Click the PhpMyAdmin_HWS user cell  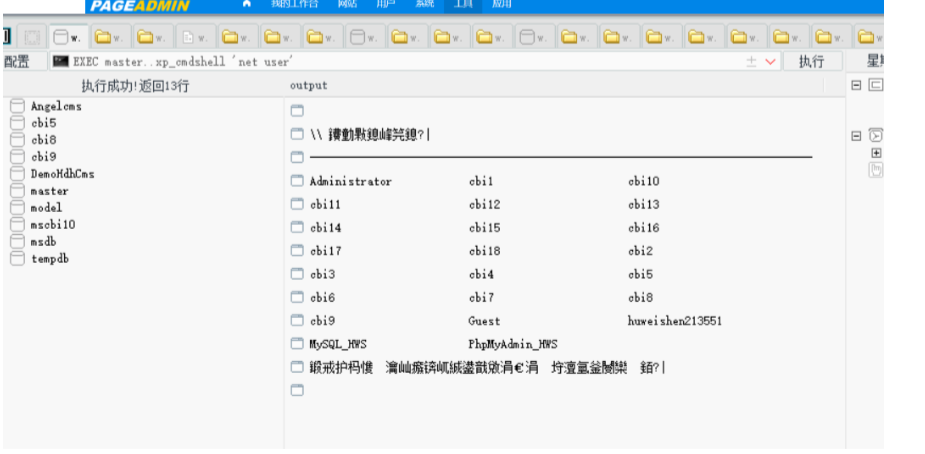(x=513, y=344)
